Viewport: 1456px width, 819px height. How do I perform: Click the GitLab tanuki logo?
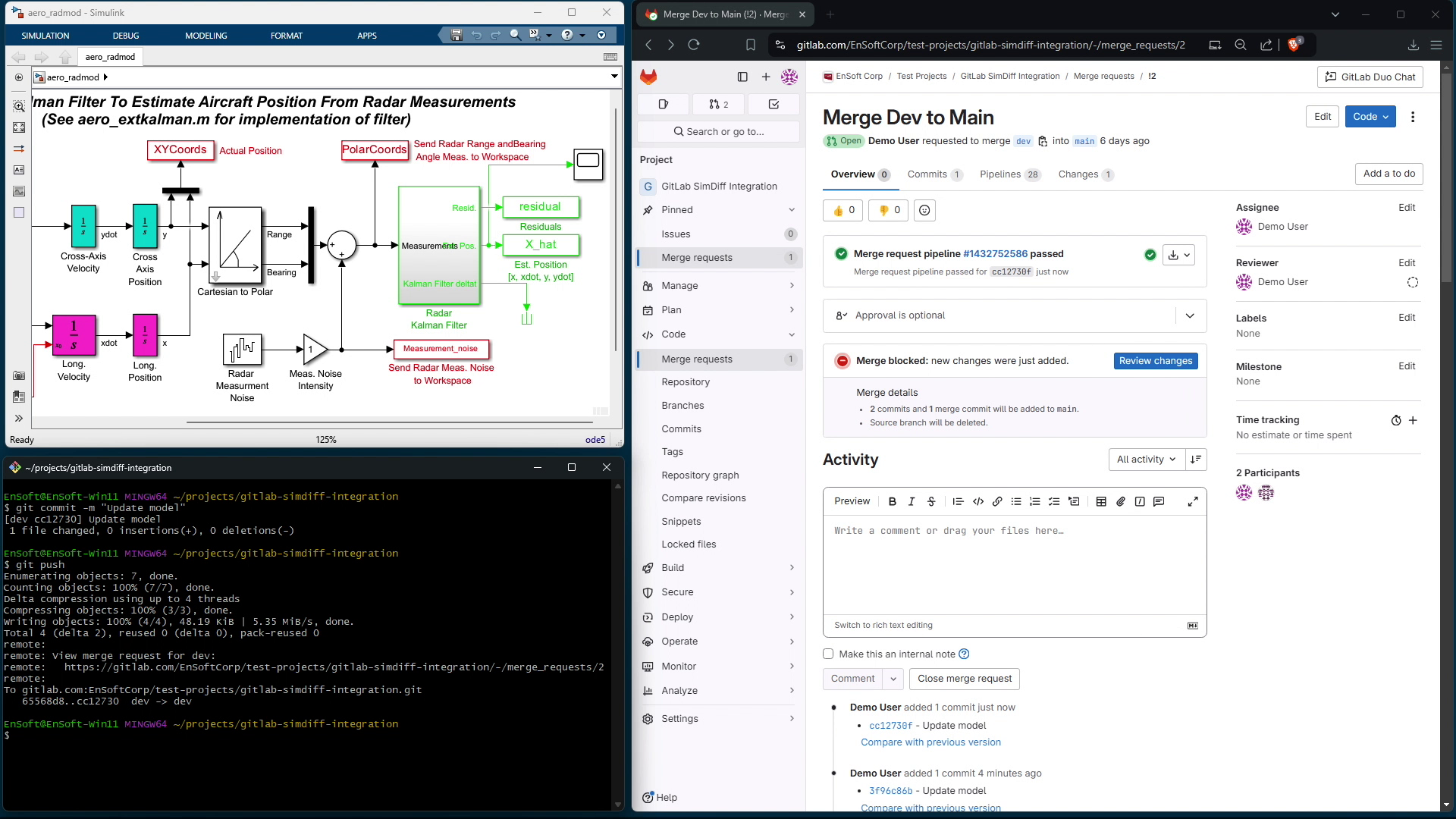(648, 77)
